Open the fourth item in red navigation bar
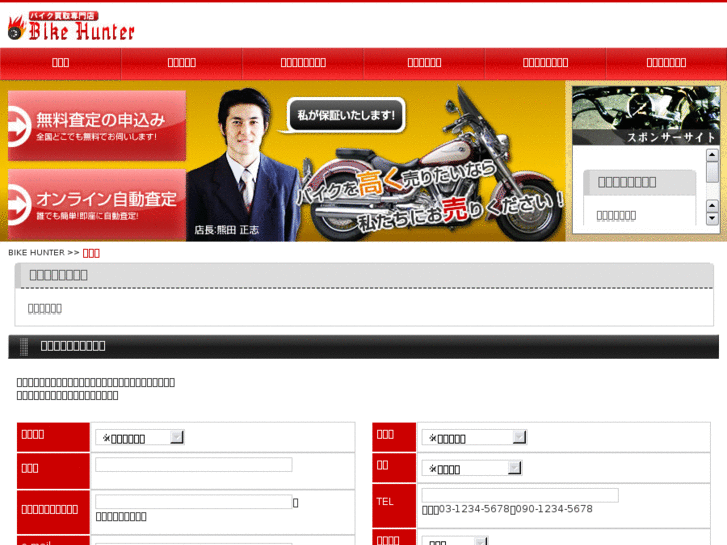Viewport: 727px width, 545px height. coord(424,63)
